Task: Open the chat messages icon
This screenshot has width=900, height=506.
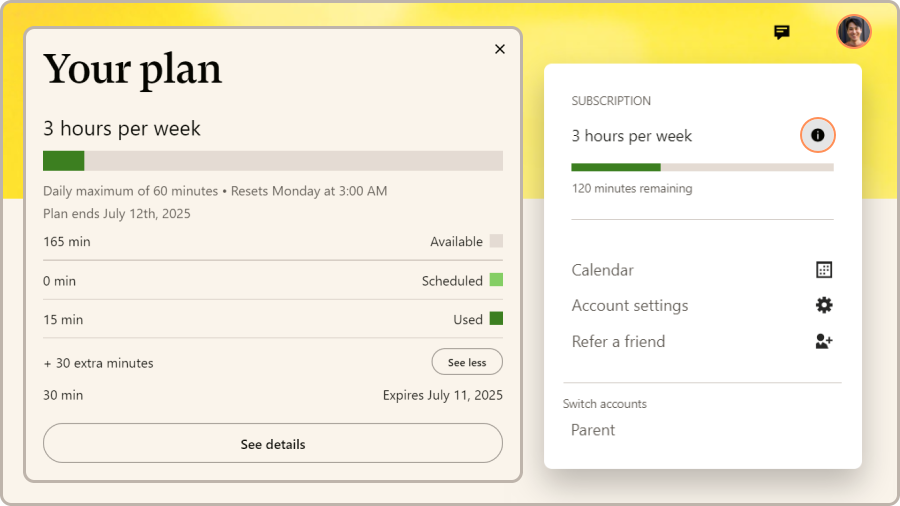Action: tap(782, 32)
